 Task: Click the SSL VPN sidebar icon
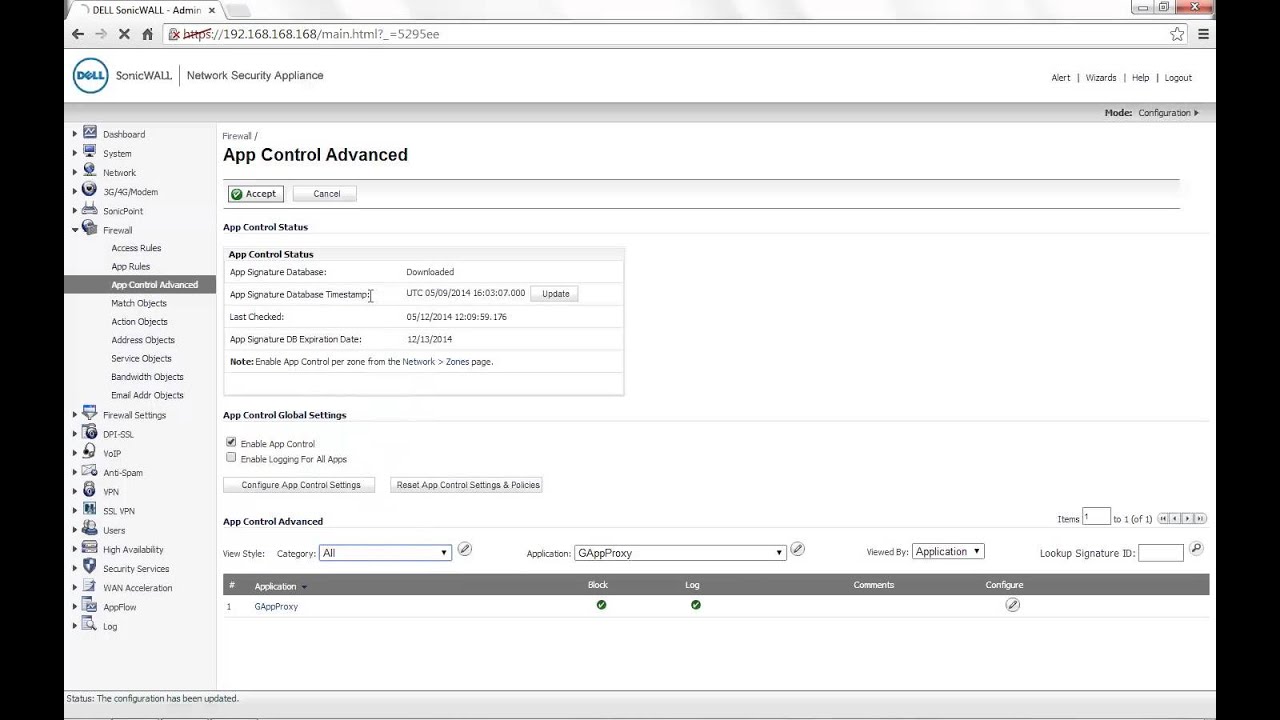click(x=90, y=510)
